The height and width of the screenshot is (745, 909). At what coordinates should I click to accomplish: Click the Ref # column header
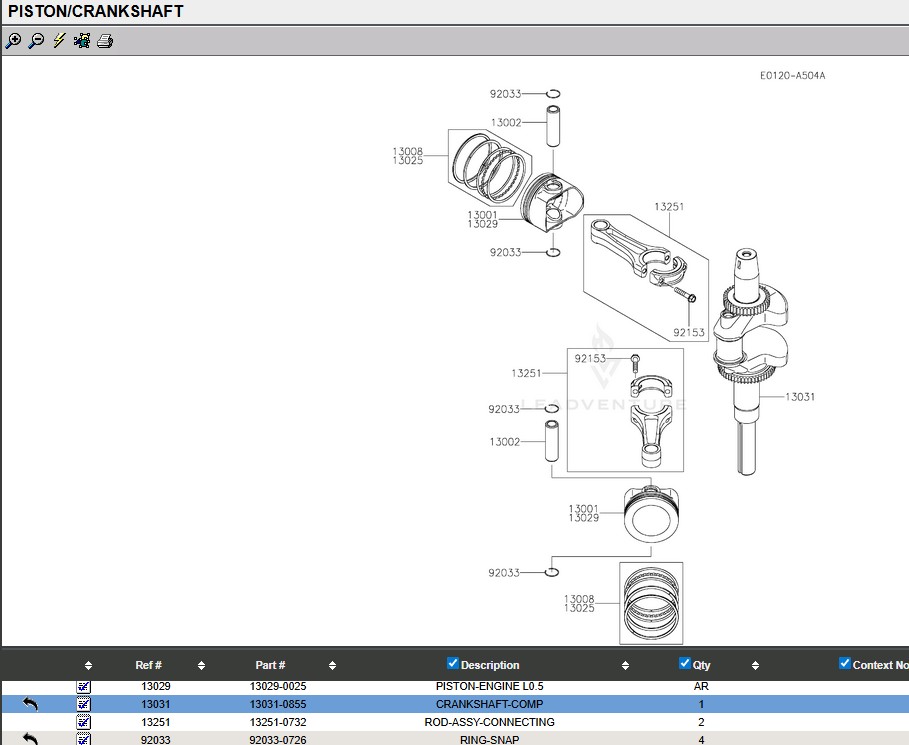[148, 665]
